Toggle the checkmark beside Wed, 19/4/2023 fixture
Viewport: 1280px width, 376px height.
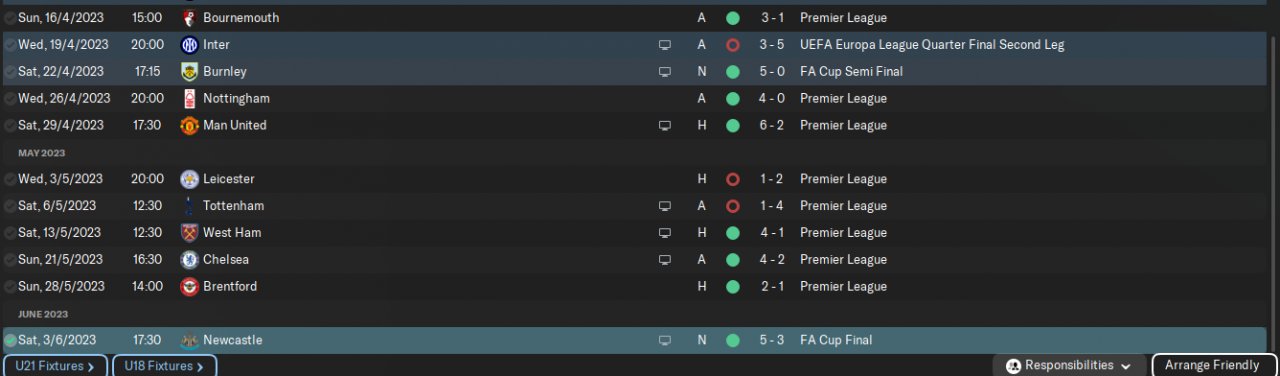click(10, 45)
